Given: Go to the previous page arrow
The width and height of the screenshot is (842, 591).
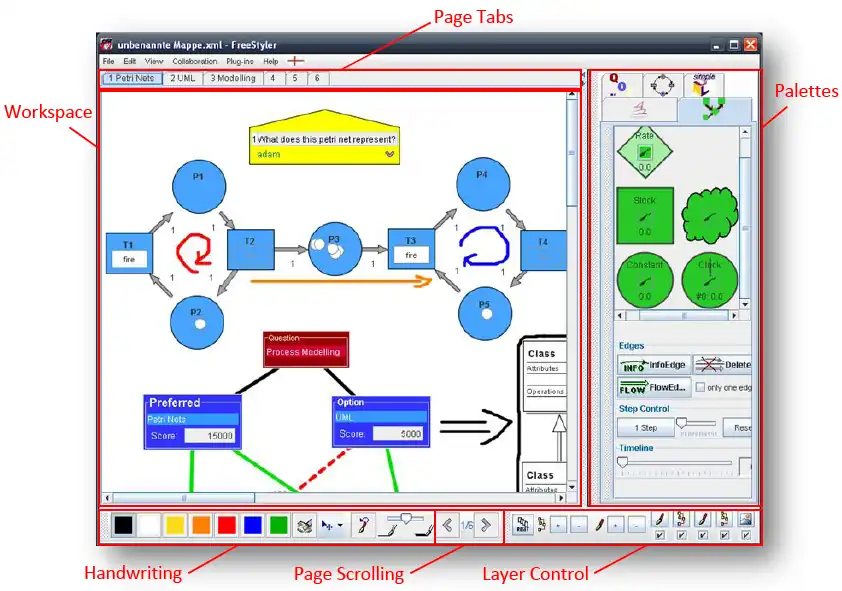Looking at the screenshot, I should click(x=448, y=525).
